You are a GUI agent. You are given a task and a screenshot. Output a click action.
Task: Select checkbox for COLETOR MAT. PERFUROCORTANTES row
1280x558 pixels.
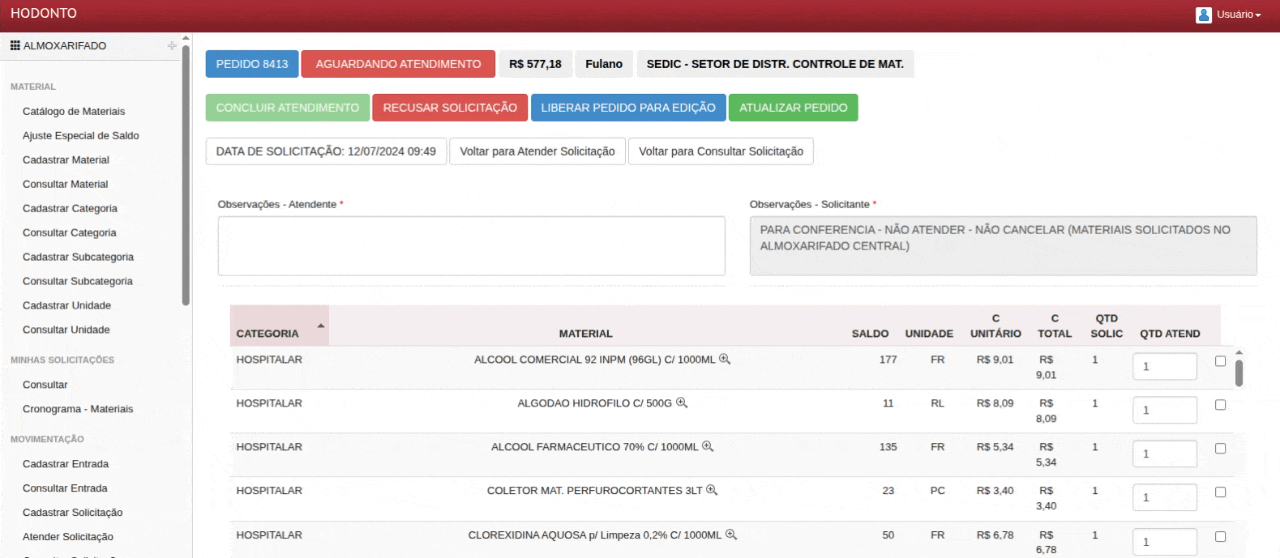(x=1220, y=492)
